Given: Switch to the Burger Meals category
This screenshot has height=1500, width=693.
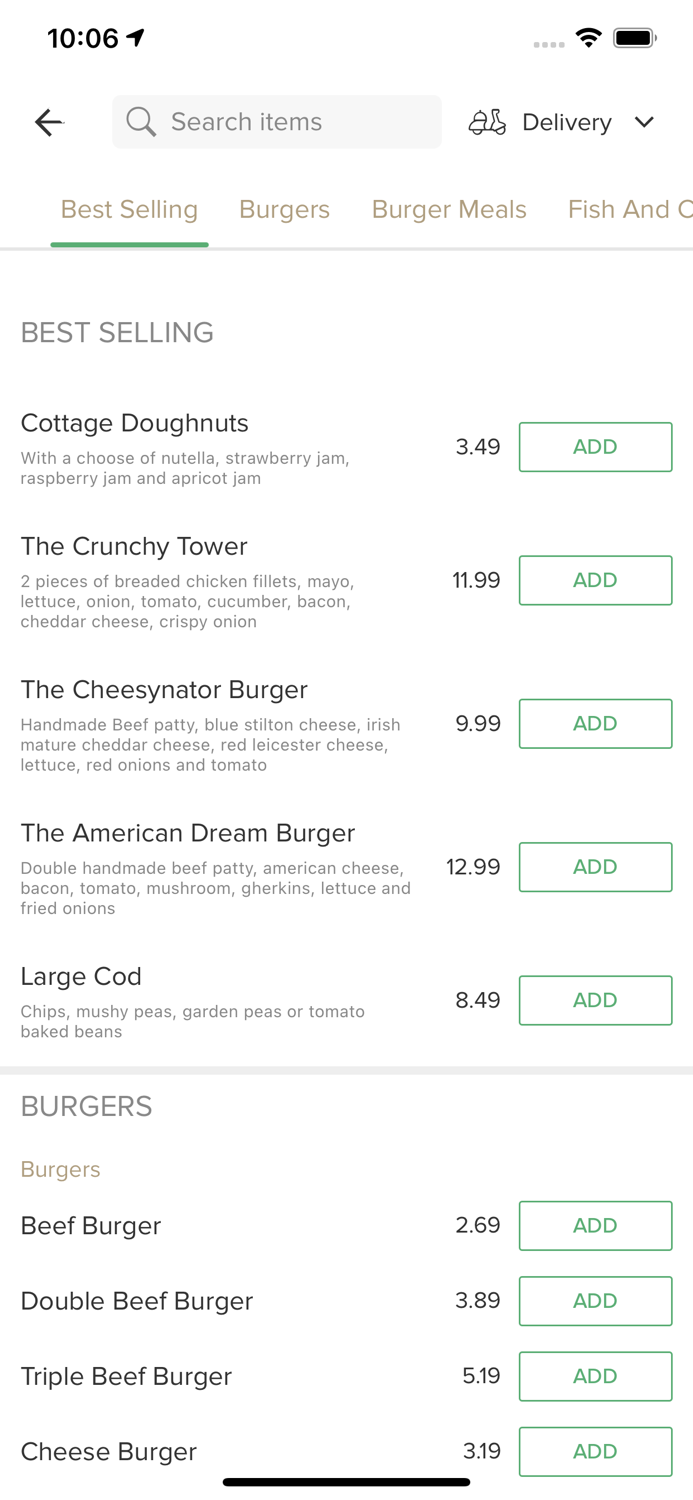Looking at the screenshot, I should [x=449, y=209].
